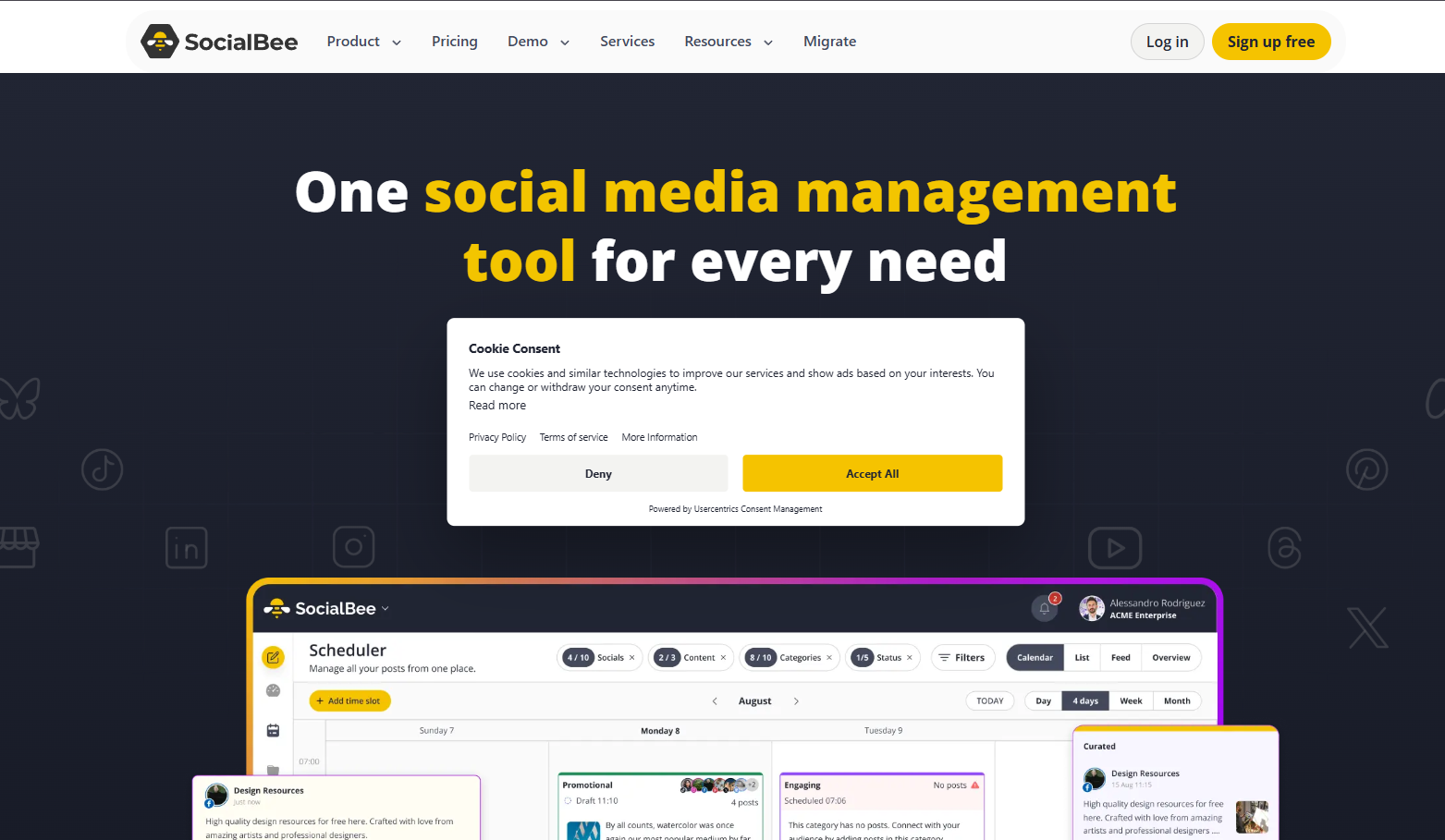Screen dimensions: 1445x840
Task: Remove the Categories filter chip
Action: pos(829,658)
